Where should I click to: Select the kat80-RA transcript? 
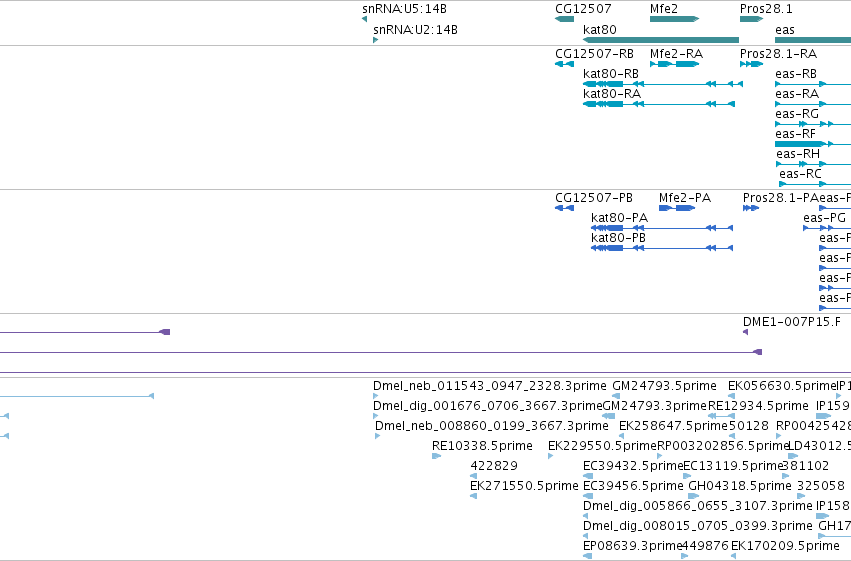659,104
